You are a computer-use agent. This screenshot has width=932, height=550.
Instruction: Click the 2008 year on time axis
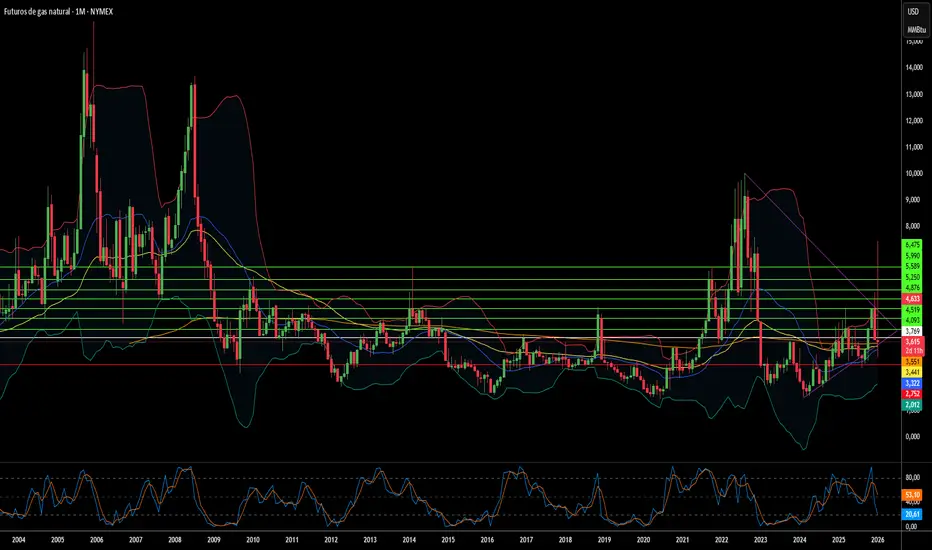(x=174, y=539)
